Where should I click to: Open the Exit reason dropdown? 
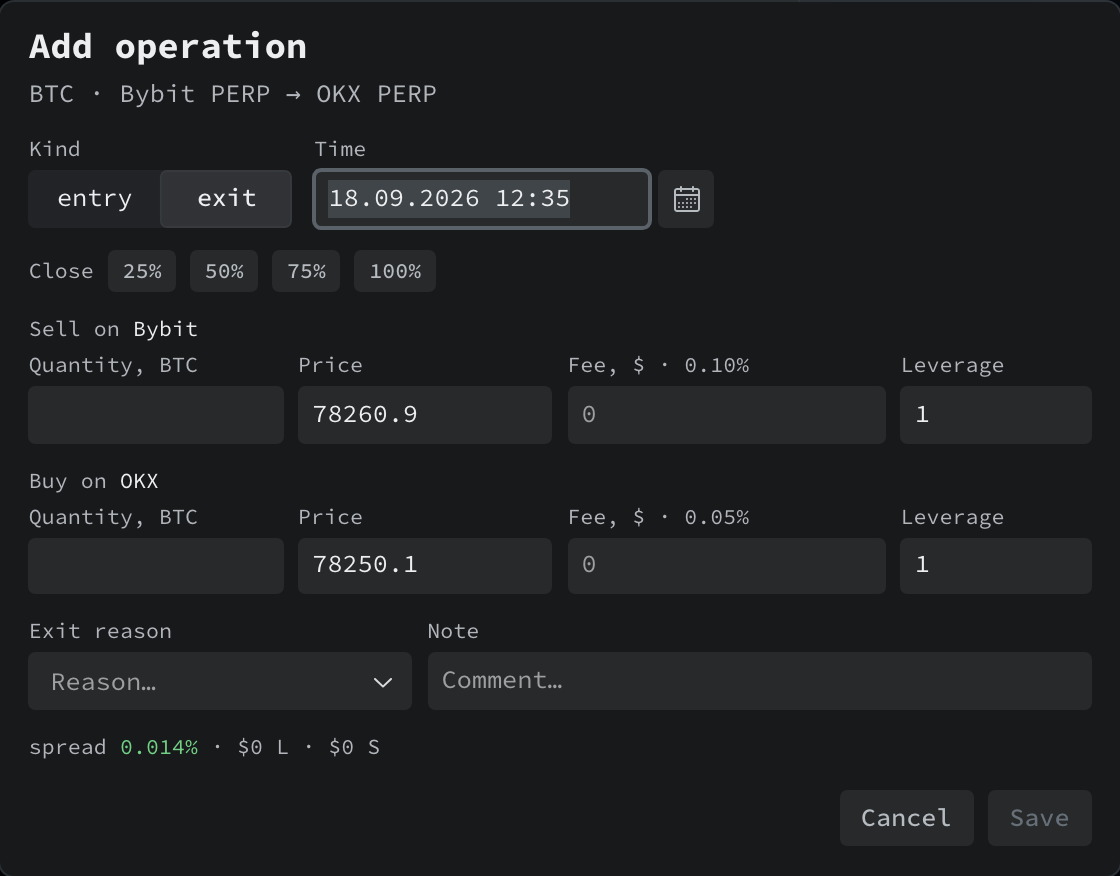[x=220, y=681]
